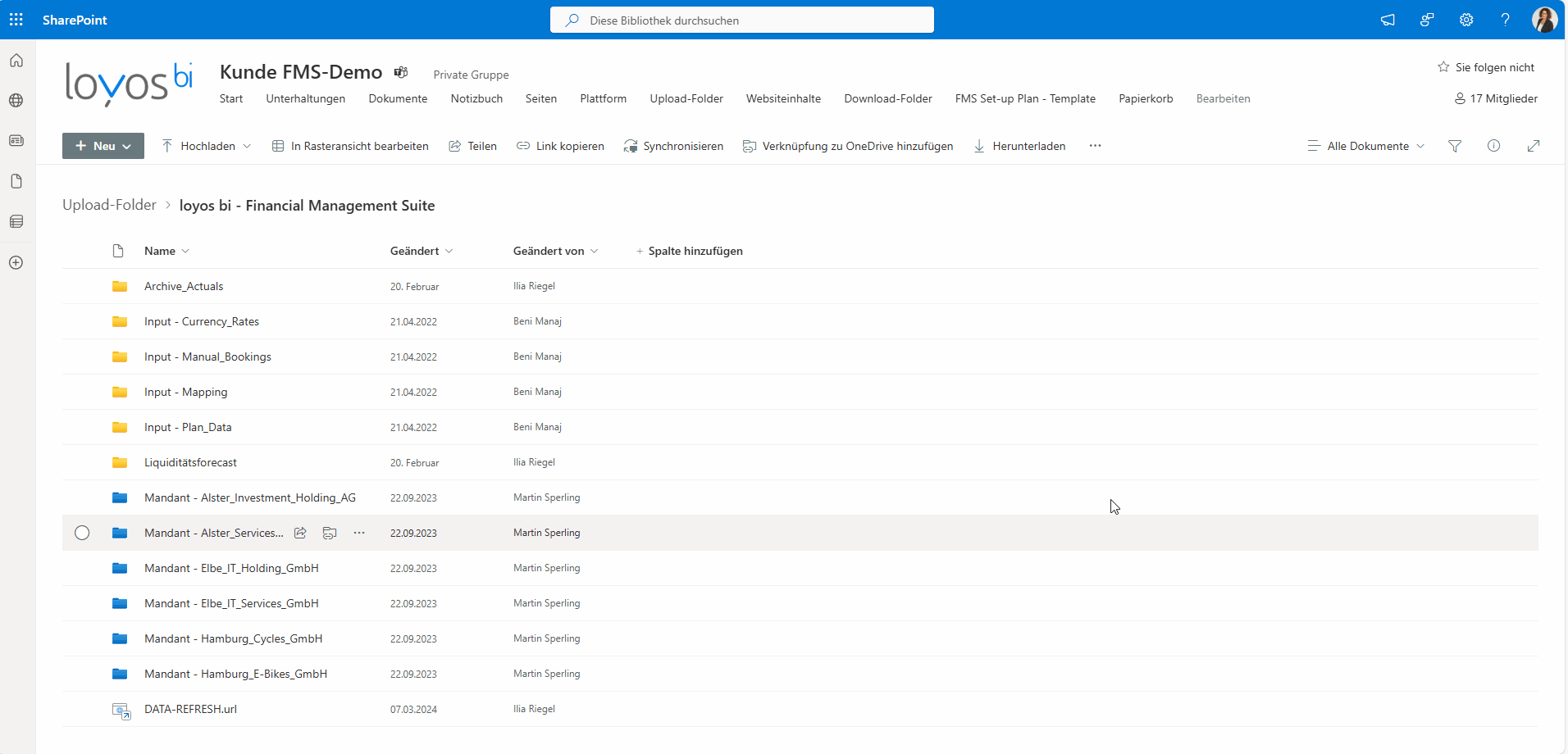The image size is (1568, 754).
Task: Open Mandant - Hamburg_Cycles_GmbH folder
Action: pyautogui.click(x=233, y=638)
